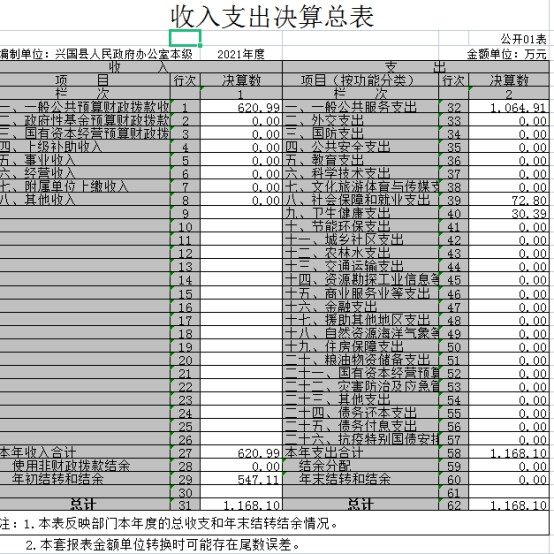Select the empty highlighted cell below the title
This screenshot has height=554, width=554.
[x=185, y=38]
